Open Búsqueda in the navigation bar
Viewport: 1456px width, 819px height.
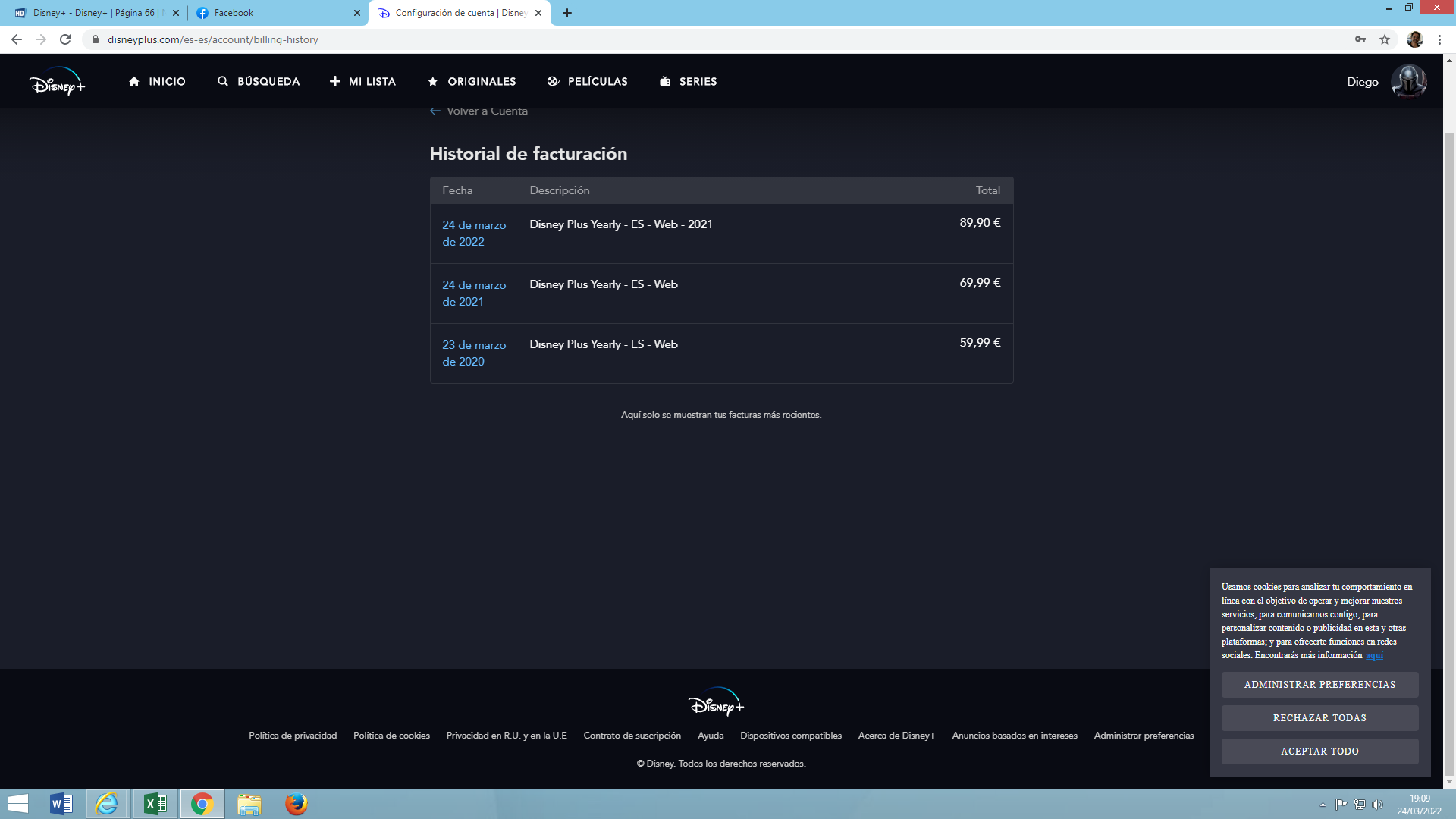pos(259,81)
